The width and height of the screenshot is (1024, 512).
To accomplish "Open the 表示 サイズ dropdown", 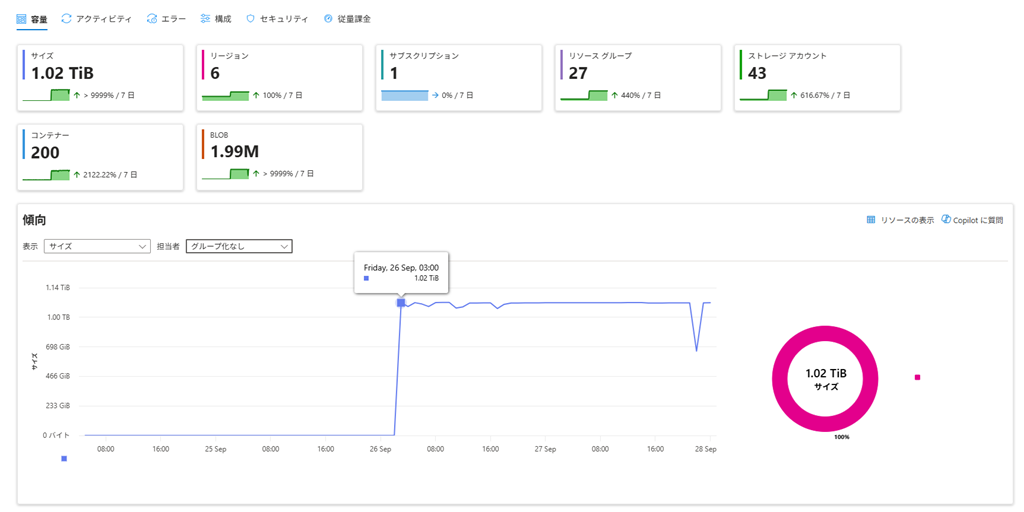I will (97, 246).
